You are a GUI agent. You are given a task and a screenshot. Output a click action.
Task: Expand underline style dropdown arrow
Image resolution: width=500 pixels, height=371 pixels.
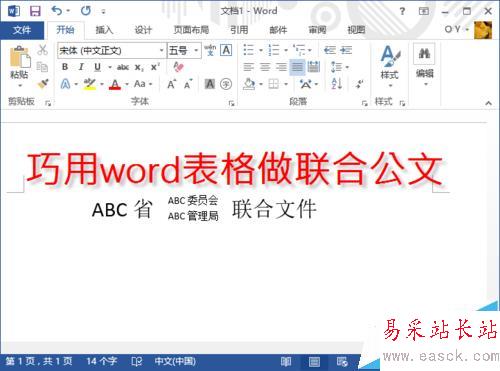[110, 67]
